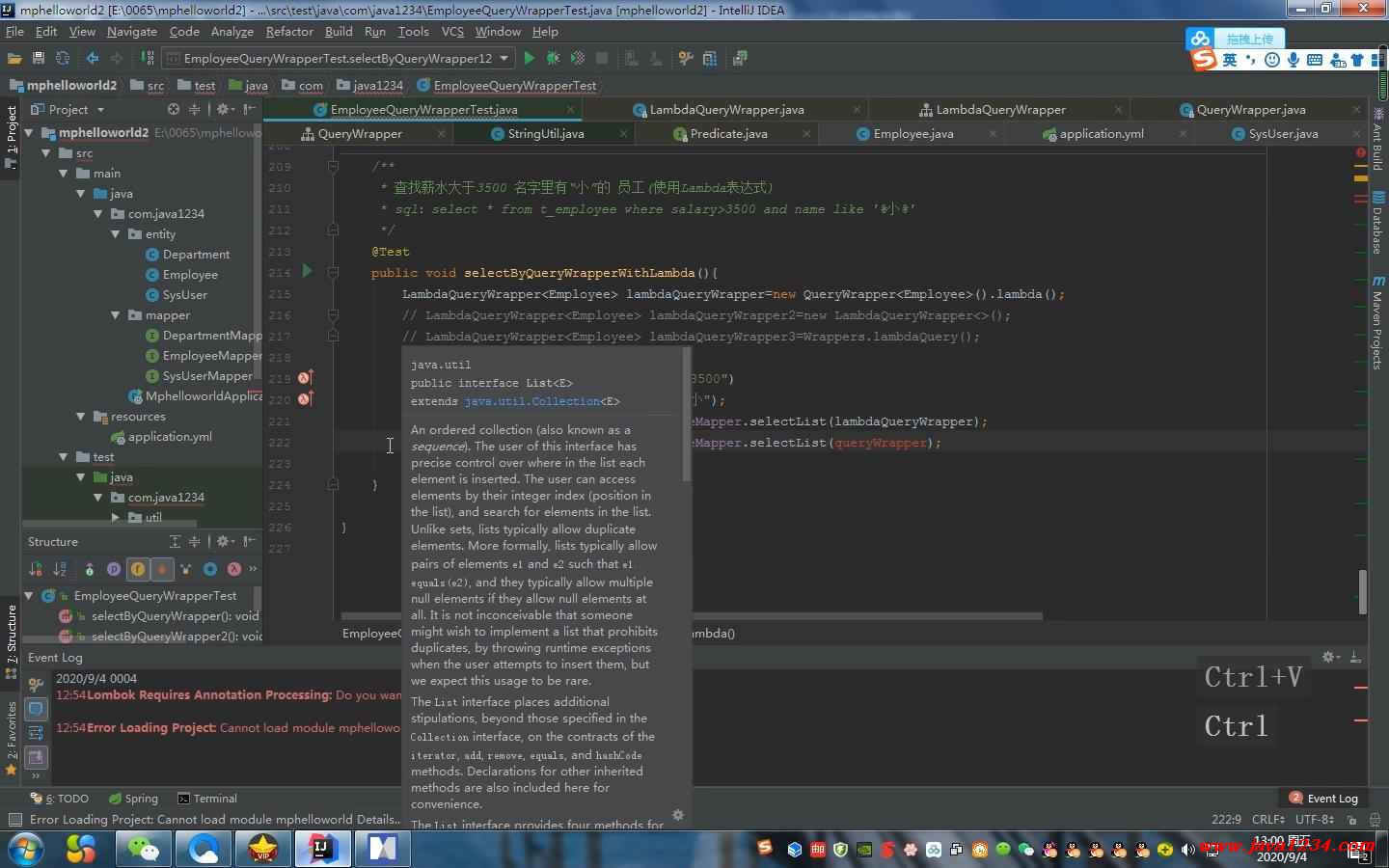Screen dimensions: 1389x868
Task: Collapse all in Project panel
Action: pyautogui.click(x=194, y=109)
